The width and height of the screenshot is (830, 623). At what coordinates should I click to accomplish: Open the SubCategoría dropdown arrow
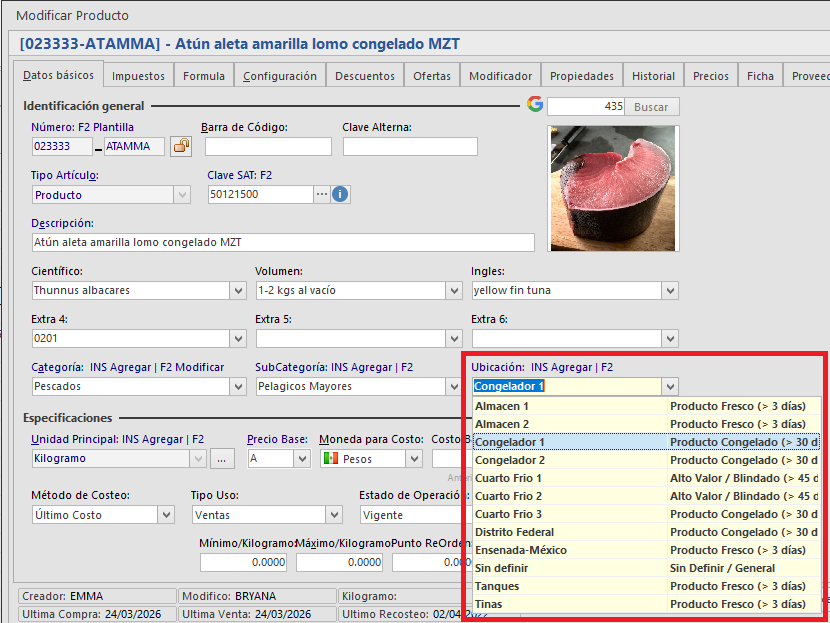tap(454, 387)
